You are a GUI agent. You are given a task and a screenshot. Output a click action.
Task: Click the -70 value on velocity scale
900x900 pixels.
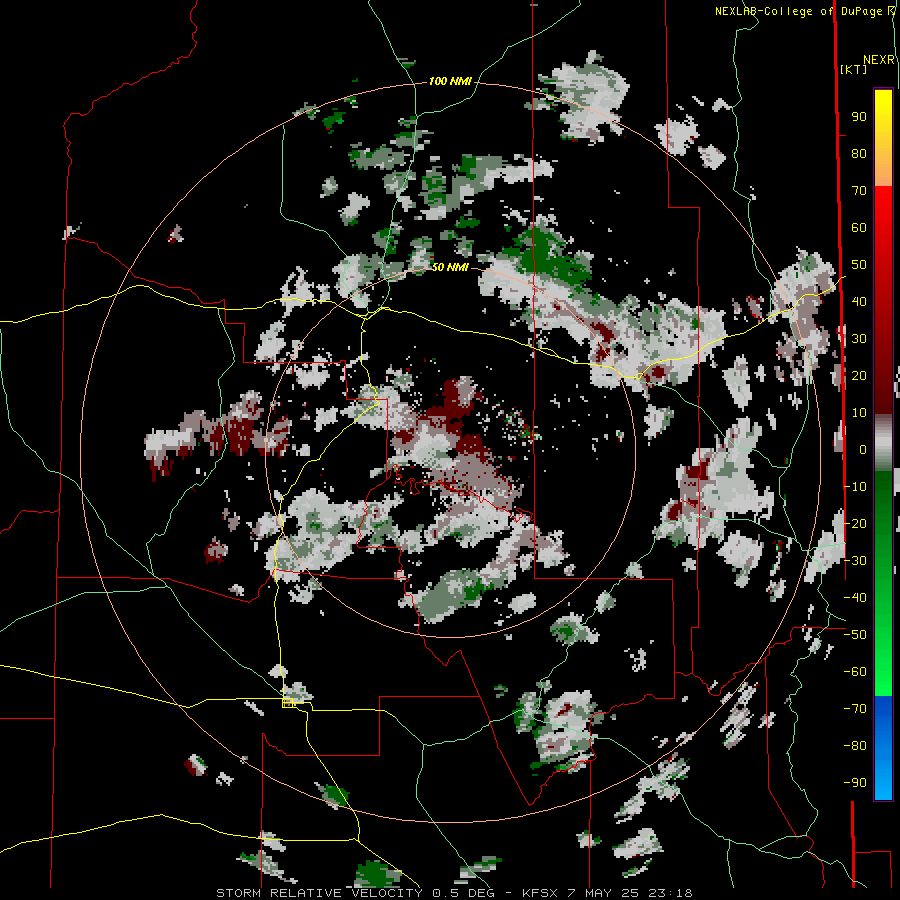[855, 709]
